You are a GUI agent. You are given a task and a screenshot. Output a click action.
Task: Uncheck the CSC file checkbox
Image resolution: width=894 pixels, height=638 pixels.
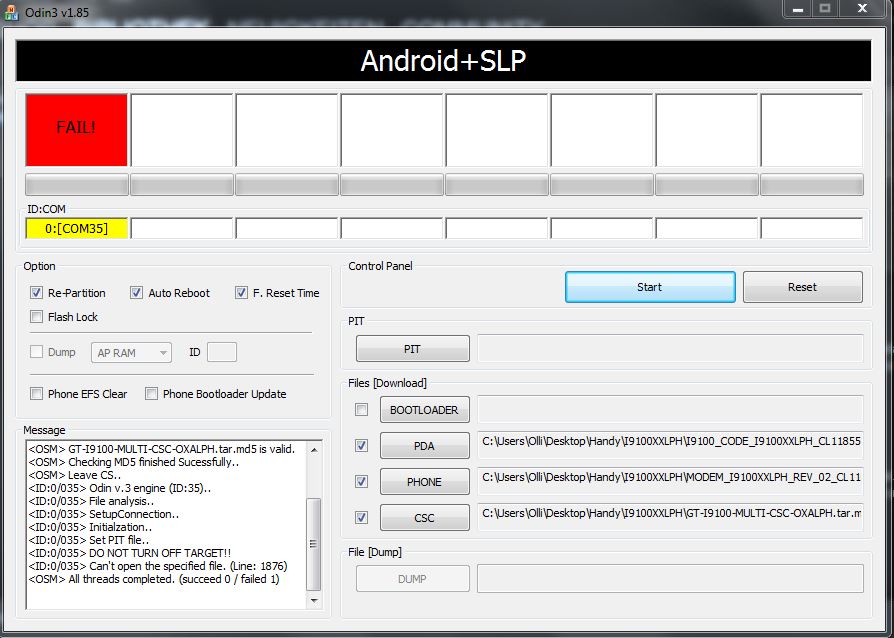pos(361,518)
